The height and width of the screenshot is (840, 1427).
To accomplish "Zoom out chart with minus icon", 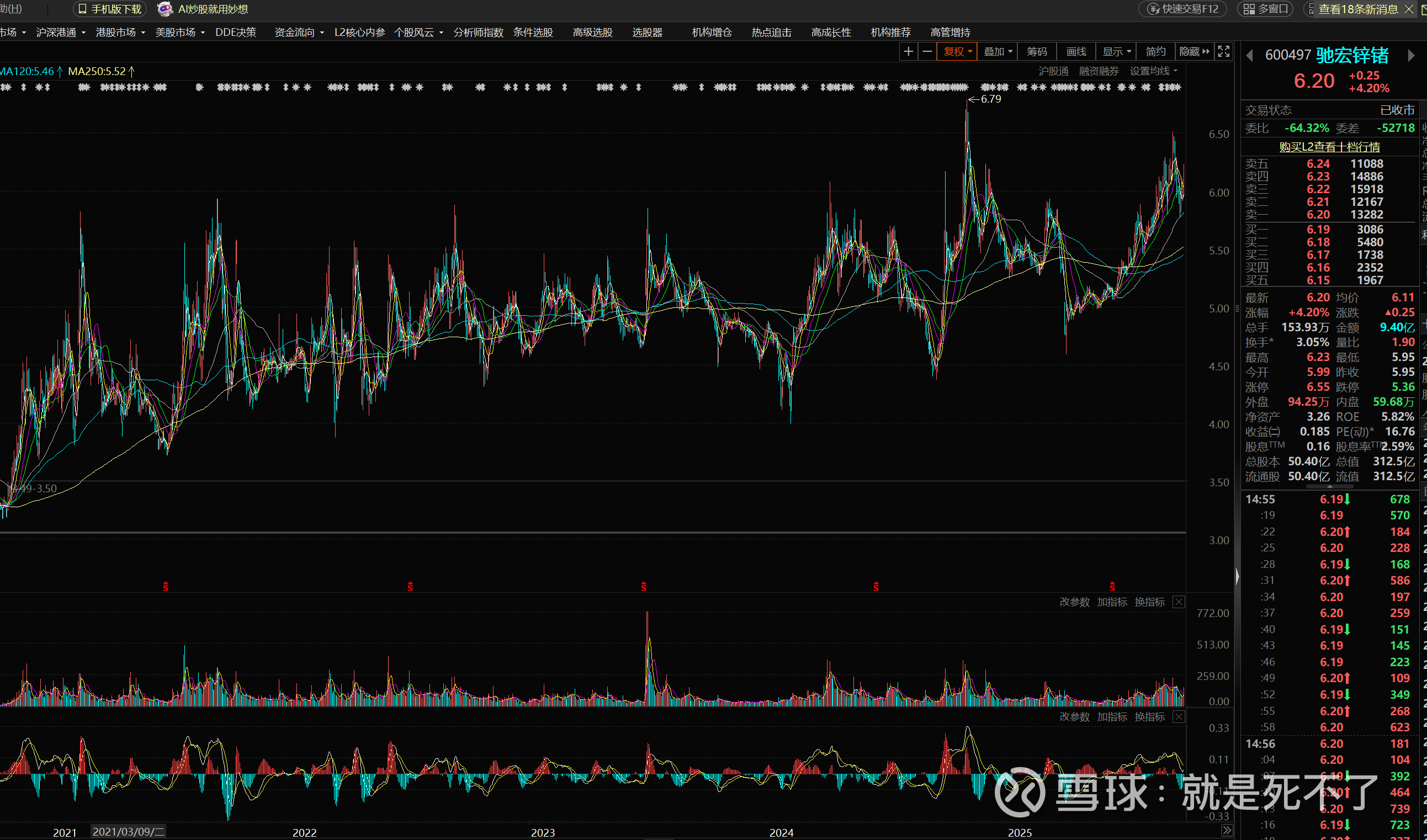I will click(927, 51).
